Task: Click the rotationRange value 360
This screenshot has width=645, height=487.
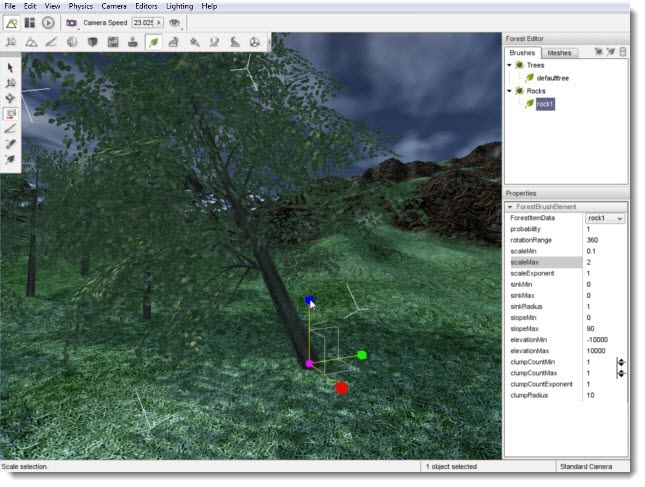Action: [592, 240]
